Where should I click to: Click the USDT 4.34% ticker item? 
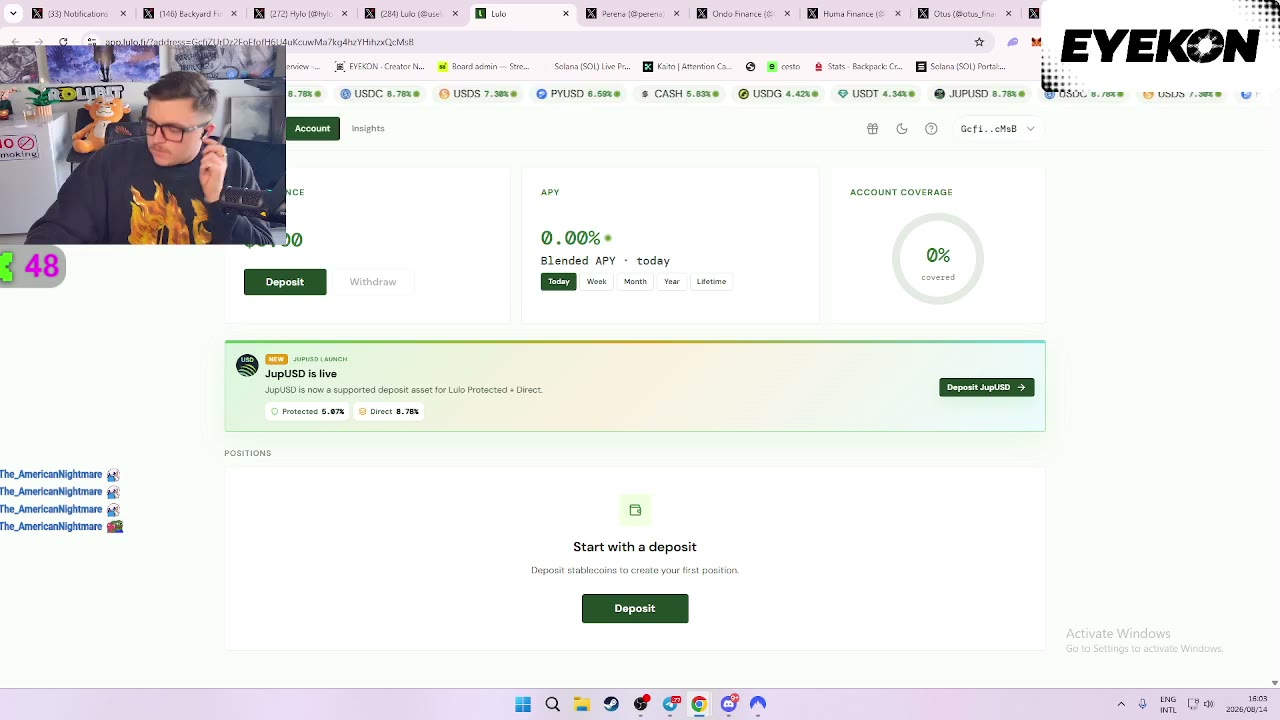[877, 94]
